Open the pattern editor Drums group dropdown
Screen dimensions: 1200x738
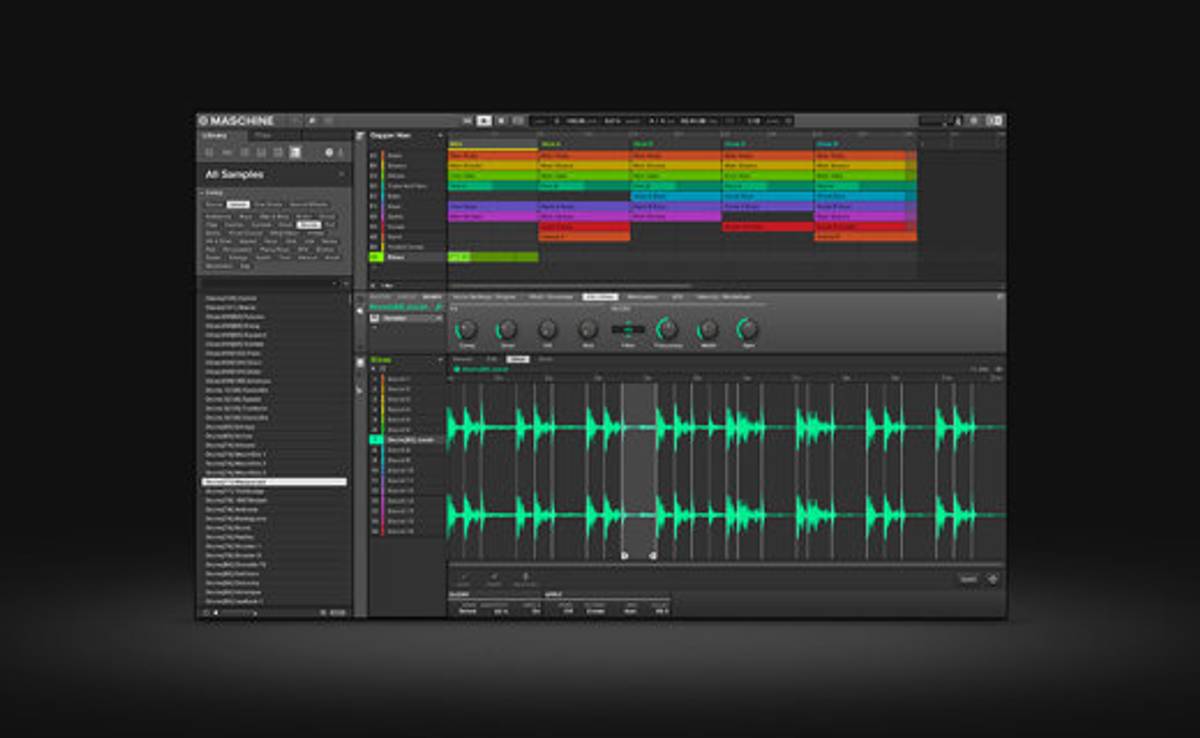[439, 359]
